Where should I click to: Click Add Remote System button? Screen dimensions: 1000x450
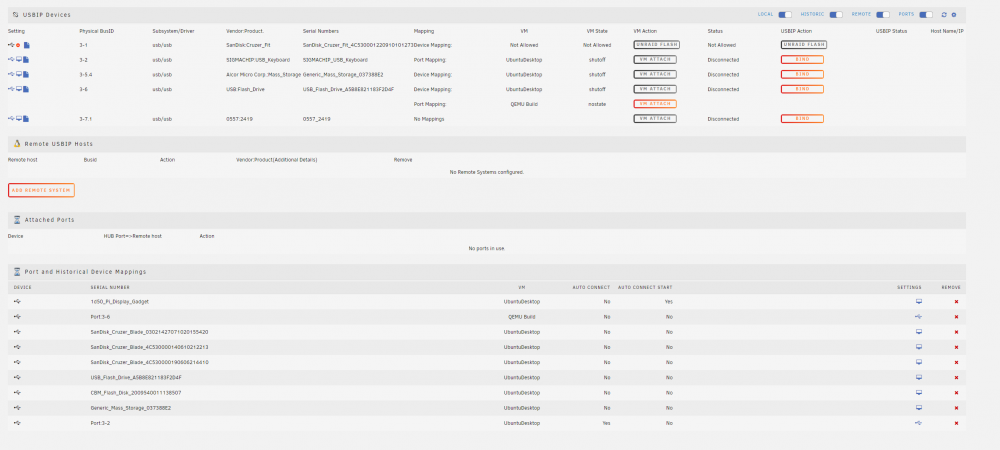41,190
